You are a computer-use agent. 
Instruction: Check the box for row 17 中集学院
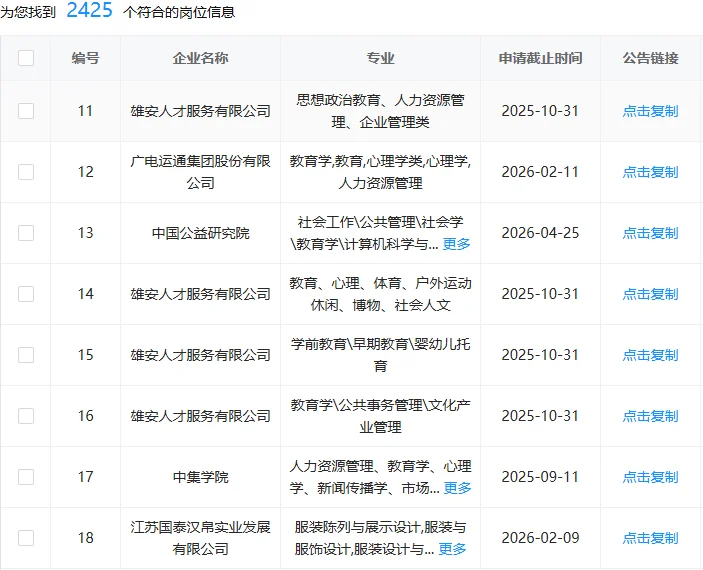[26, 477]
